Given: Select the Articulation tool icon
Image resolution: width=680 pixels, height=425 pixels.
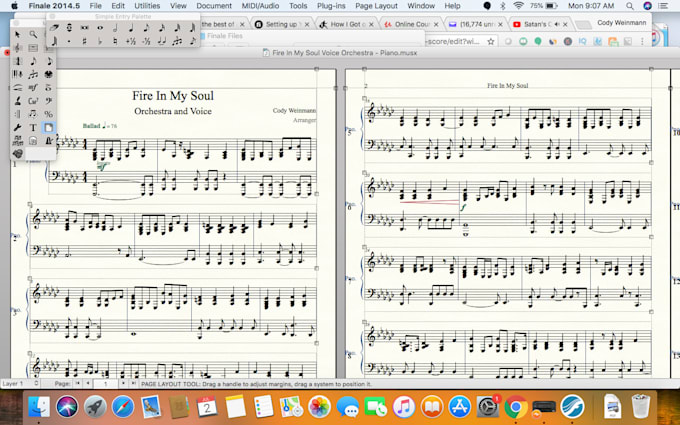Looking at the screenshot, I should (49, 88).
